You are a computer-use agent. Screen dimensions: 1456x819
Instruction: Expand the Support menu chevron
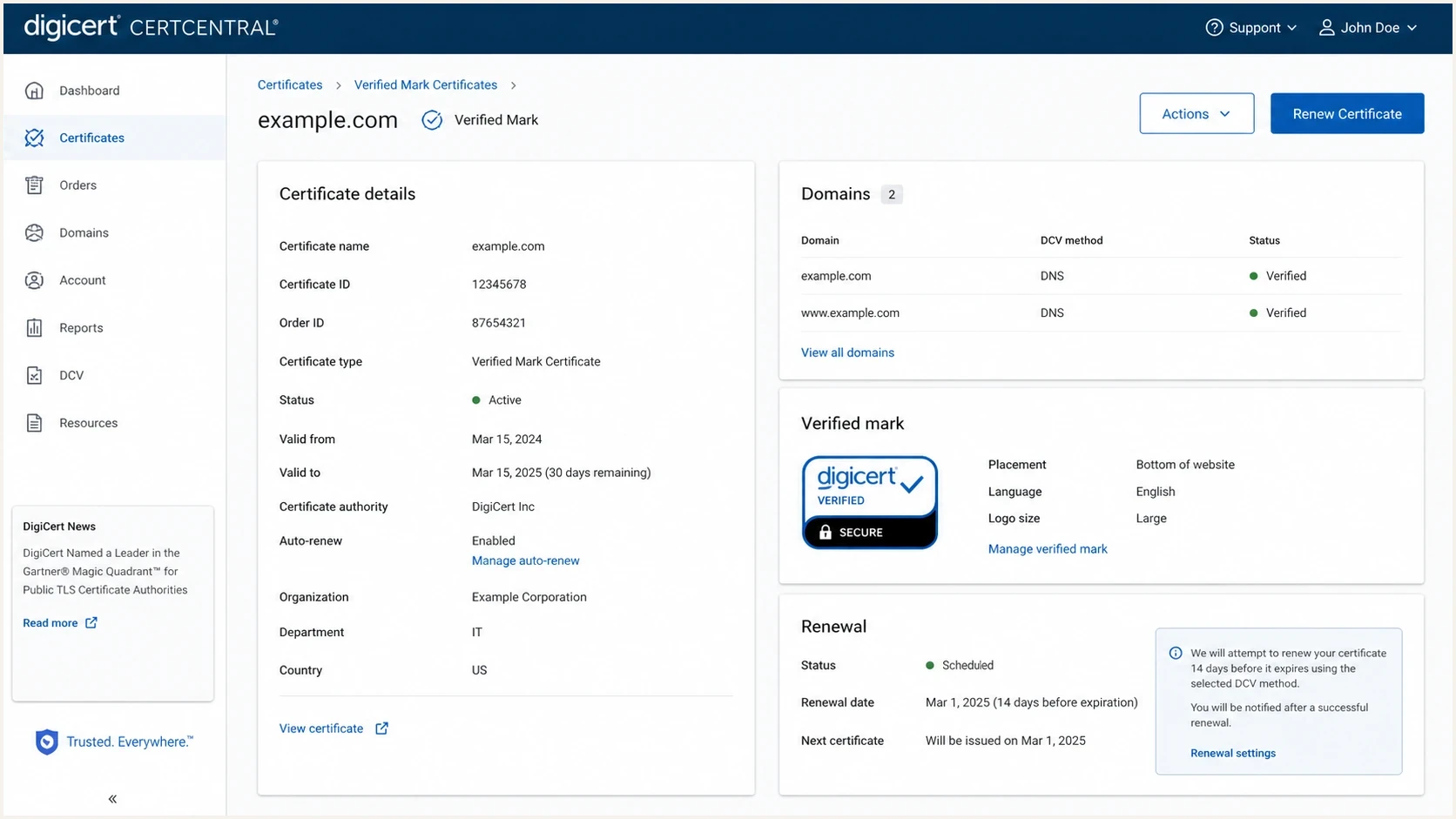pos(1291,28)
